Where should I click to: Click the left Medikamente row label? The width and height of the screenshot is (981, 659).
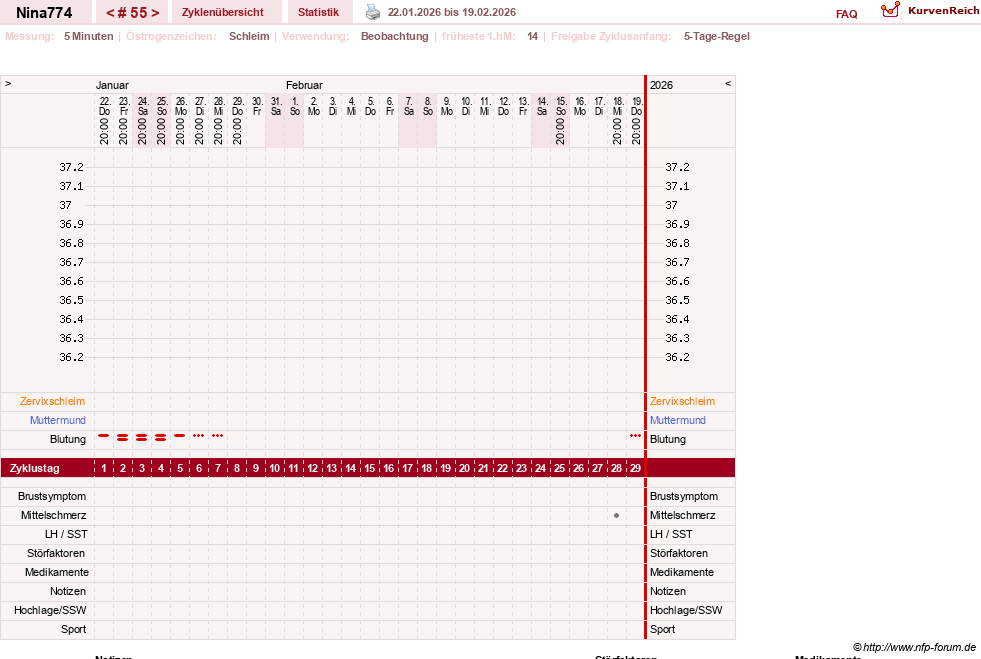[x=56, y=572]
